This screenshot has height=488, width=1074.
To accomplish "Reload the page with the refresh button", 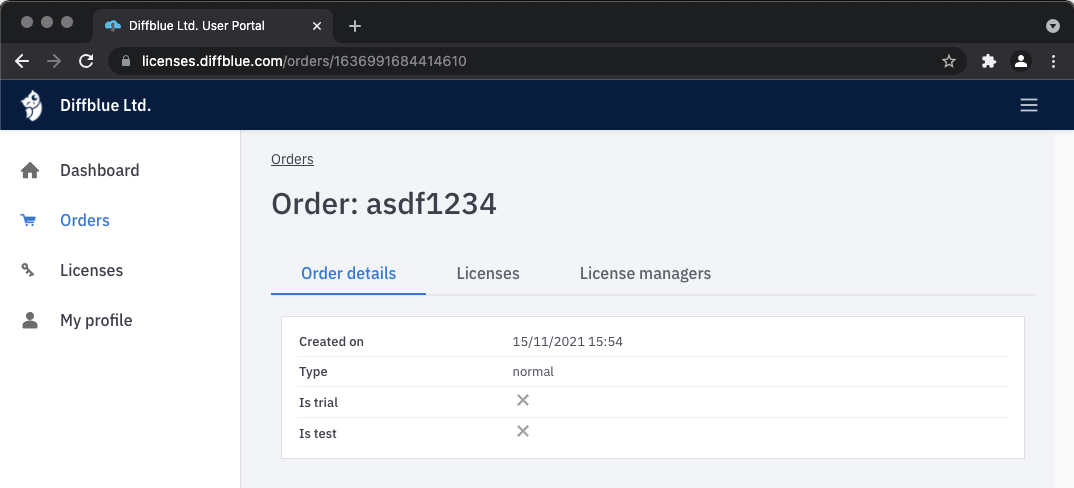I will [x=86, y=61].
